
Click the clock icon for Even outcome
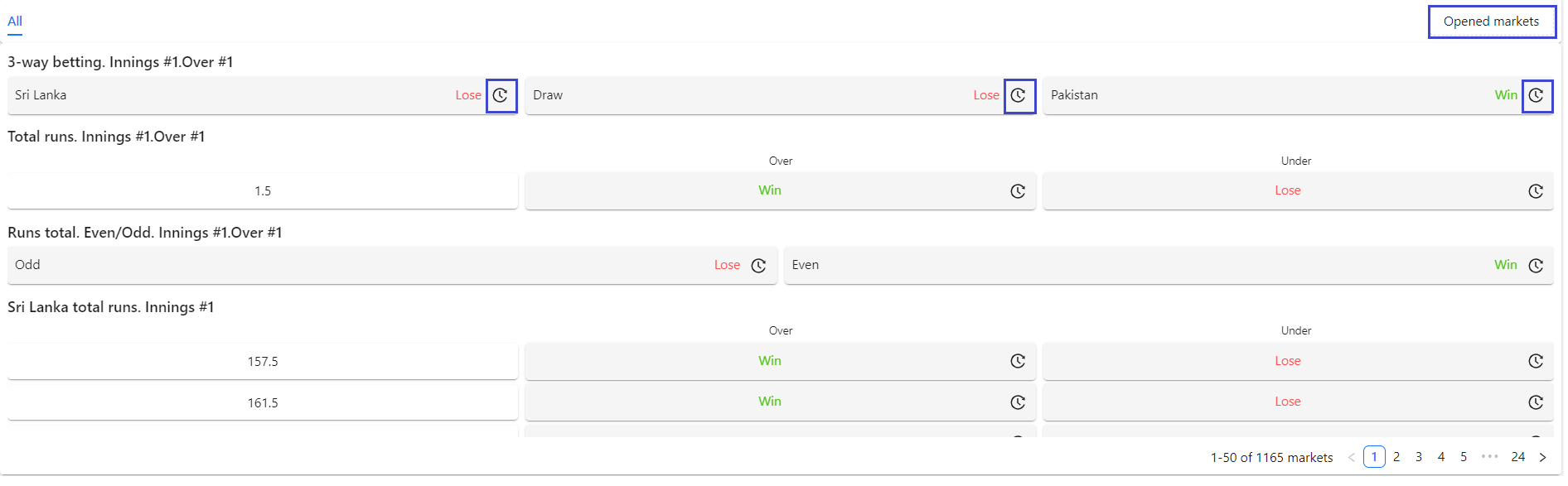click(x=1536, y=266)
